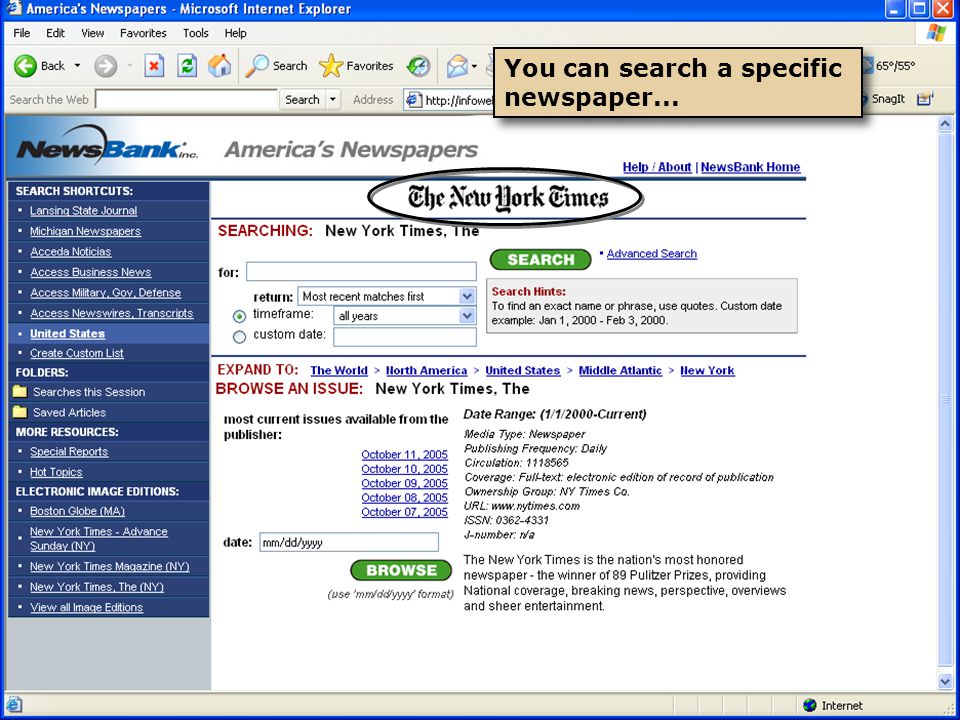Screen dimensions: 960x720
Task: Click the green SEARCH button
Action: point(541,260)
